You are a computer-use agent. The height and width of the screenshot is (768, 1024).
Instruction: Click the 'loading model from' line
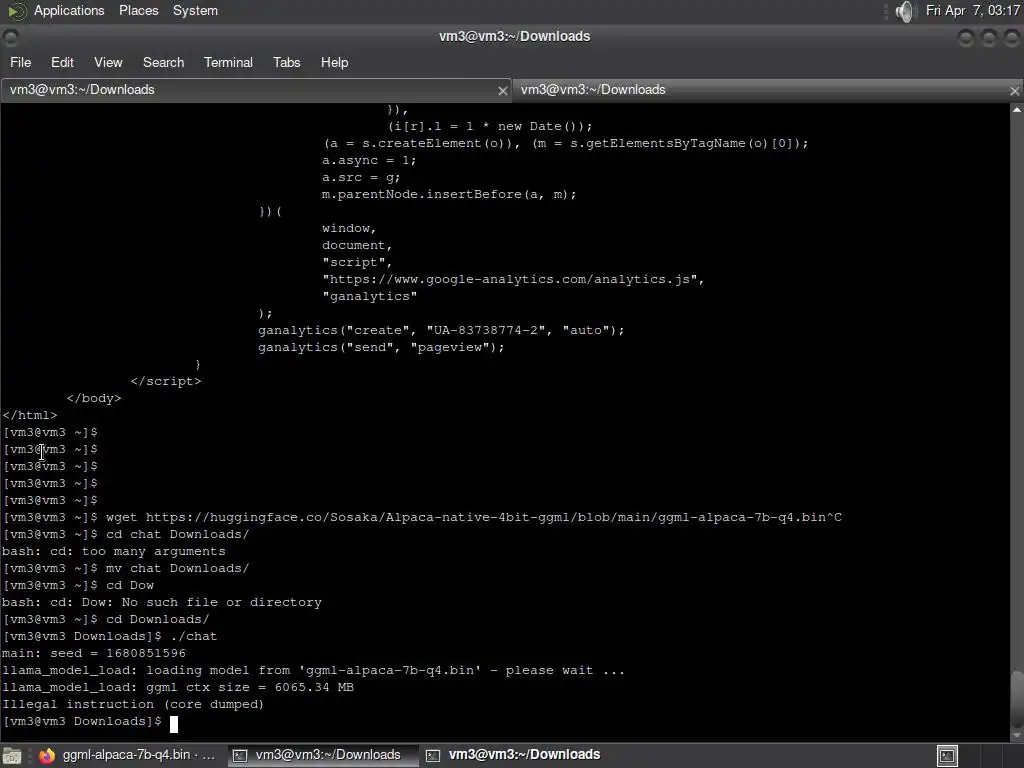click(313, 670)
